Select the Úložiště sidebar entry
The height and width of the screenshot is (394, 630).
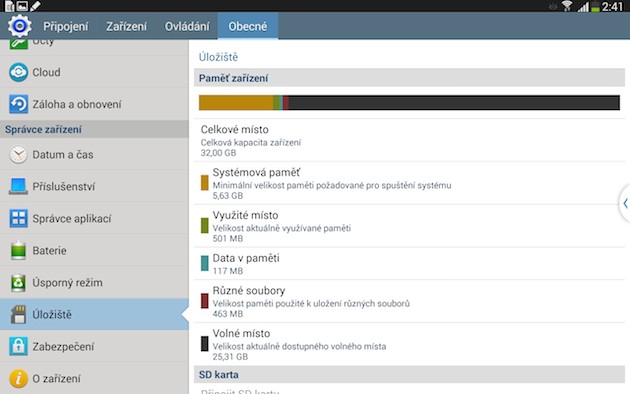coord(94,314)
